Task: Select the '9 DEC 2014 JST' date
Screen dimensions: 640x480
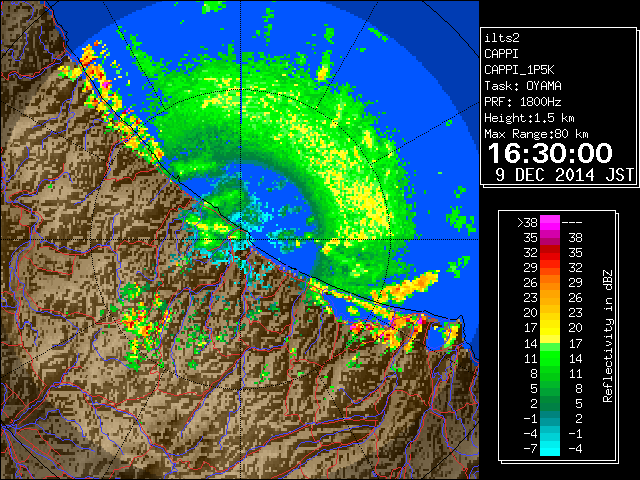Action: click(x=564, y=175)
